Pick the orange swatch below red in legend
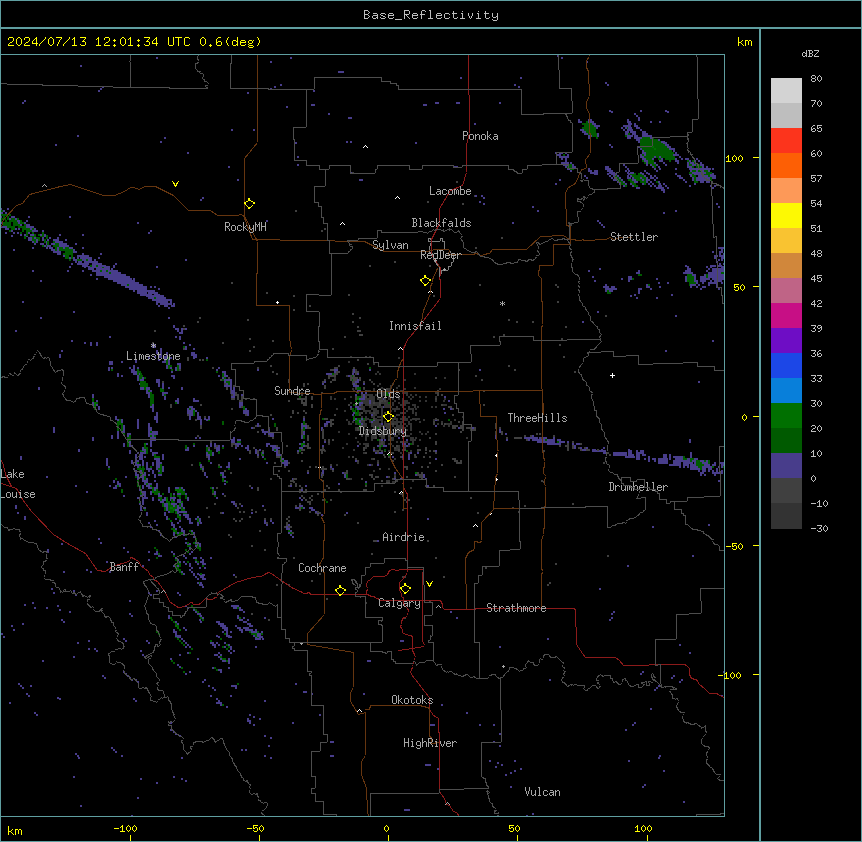Screen dimensions: 862x842 (786, 165)
